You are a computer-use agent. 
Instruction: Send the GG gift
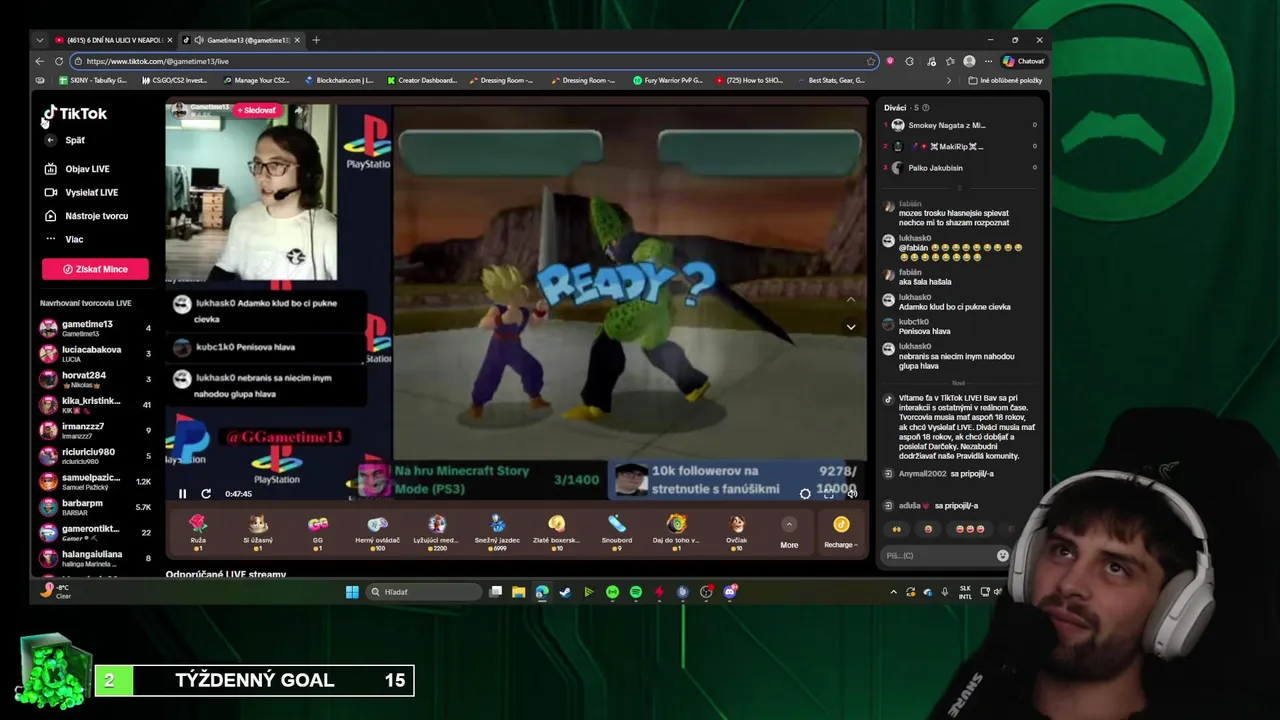318,531
